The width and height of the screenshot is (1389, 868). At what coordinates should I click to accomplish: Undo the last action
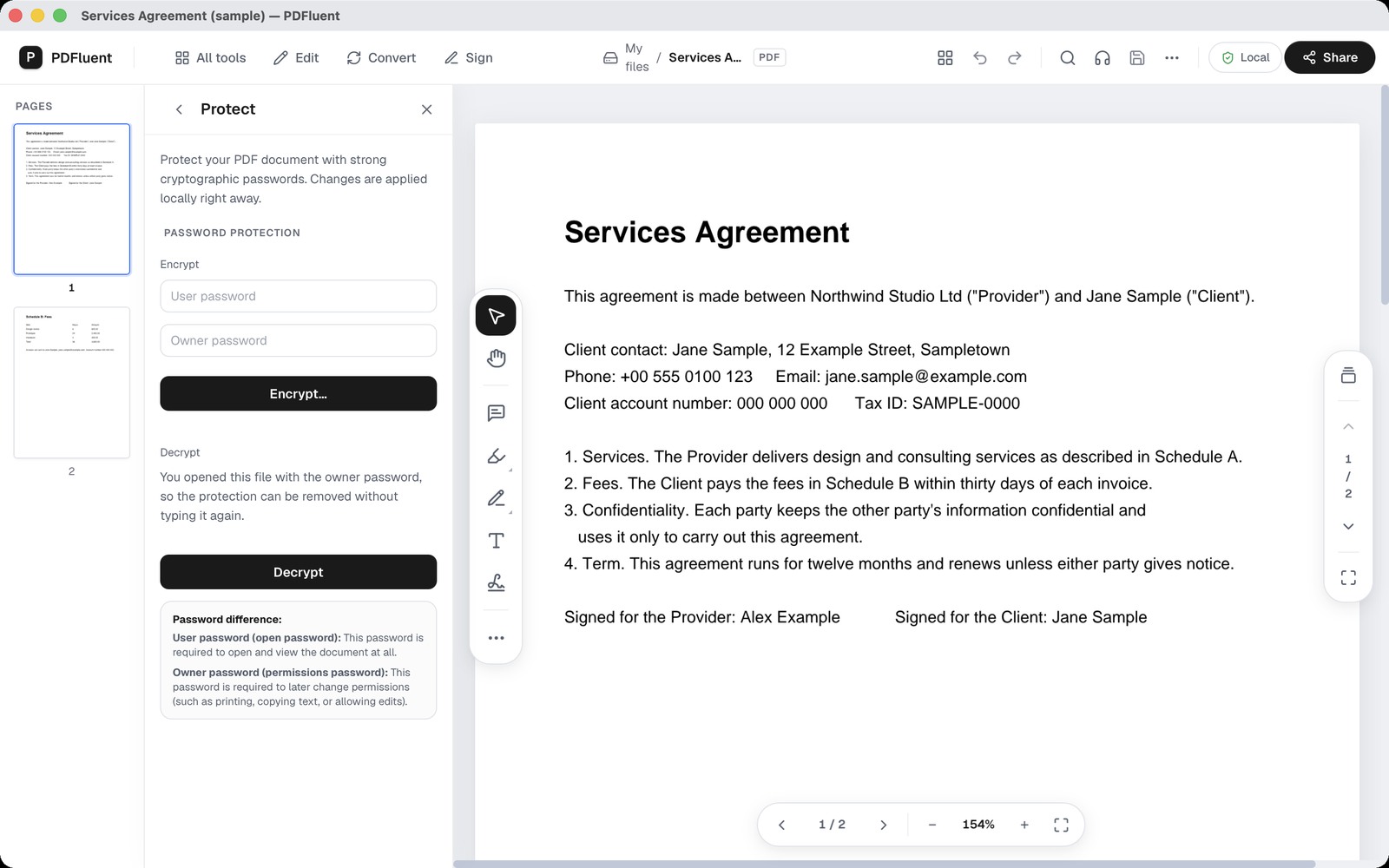tap(980, 57)
